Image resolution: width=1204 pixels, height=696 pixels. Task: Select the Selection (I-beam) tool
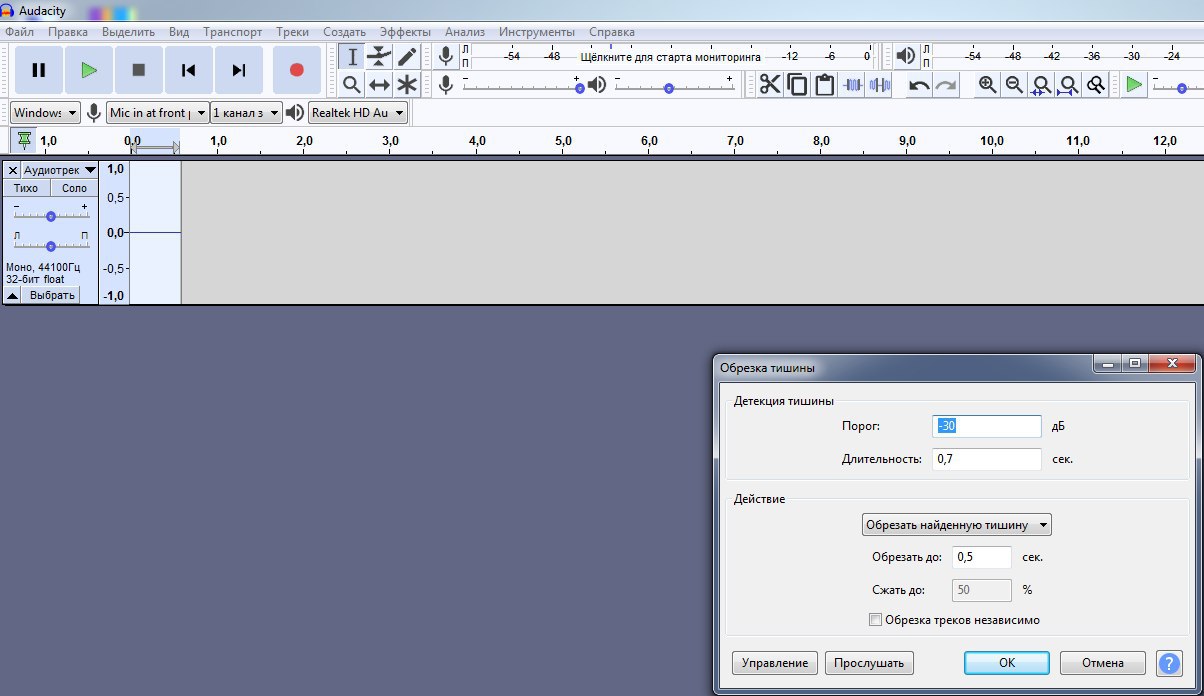(352, 57)
